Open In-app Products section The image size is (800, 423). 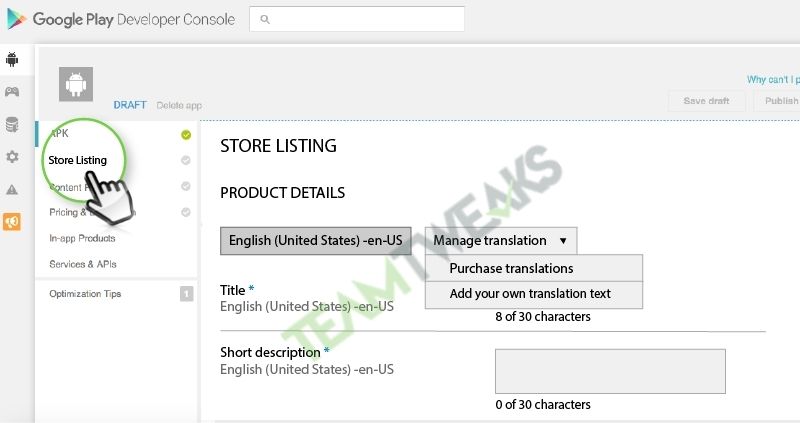pyautogui.click(x=82, y=238)
